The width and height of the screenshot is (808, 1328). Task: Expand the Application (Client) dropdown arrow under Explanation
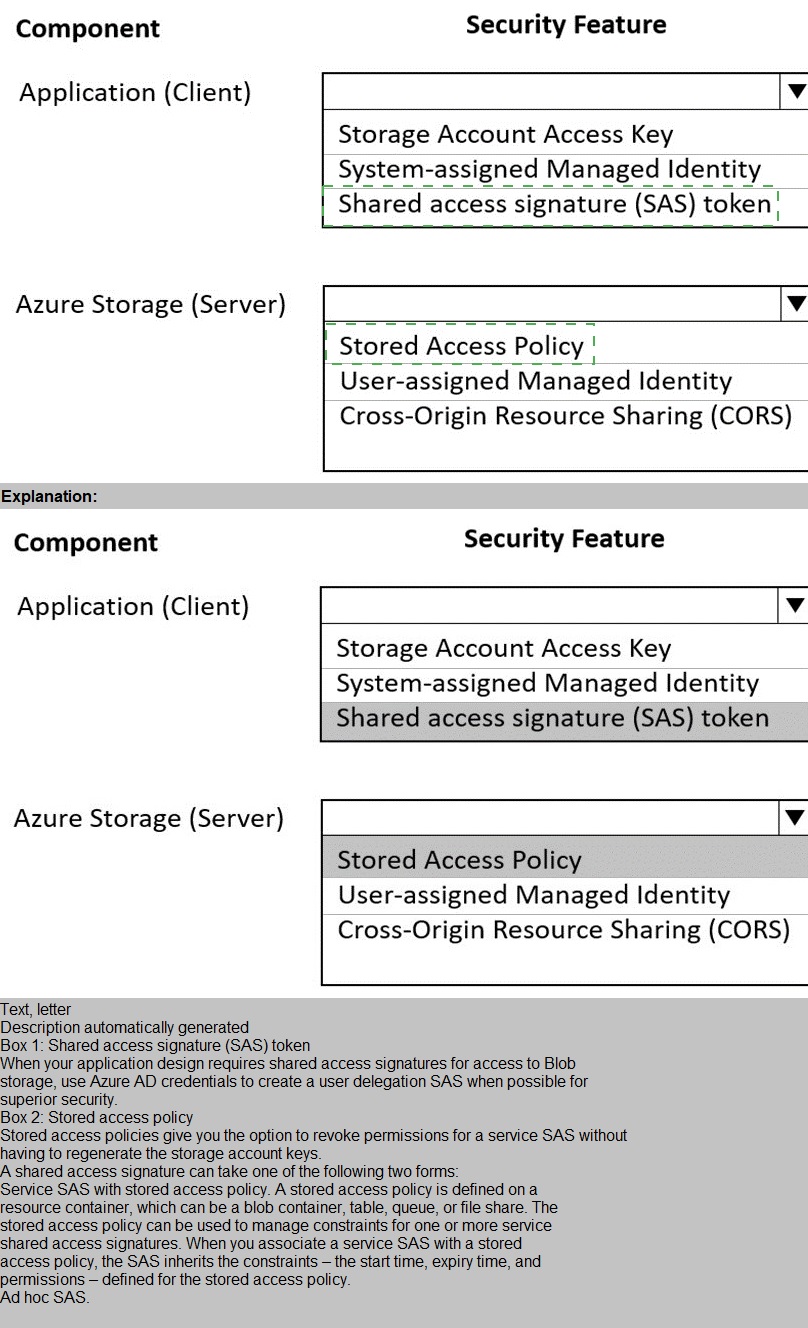(x=795, y=605)
